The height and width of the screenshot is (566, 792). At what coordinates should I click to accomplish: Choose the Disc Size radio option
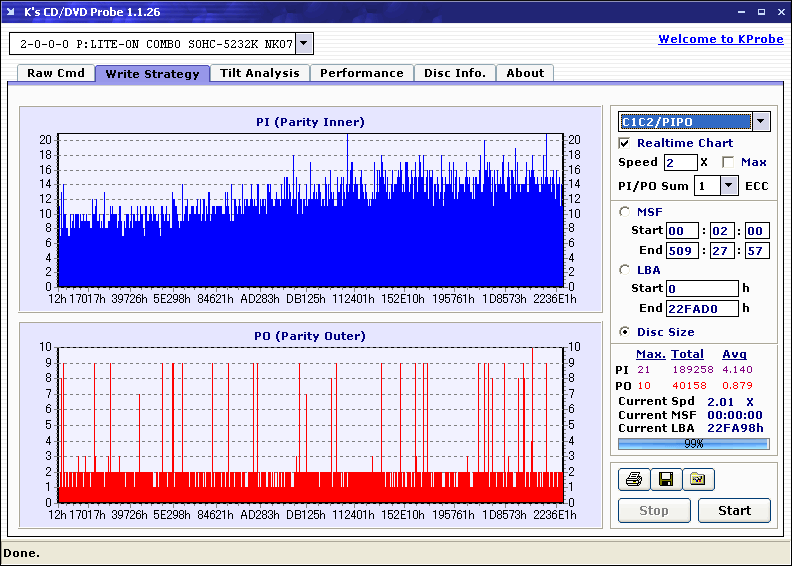625,332
